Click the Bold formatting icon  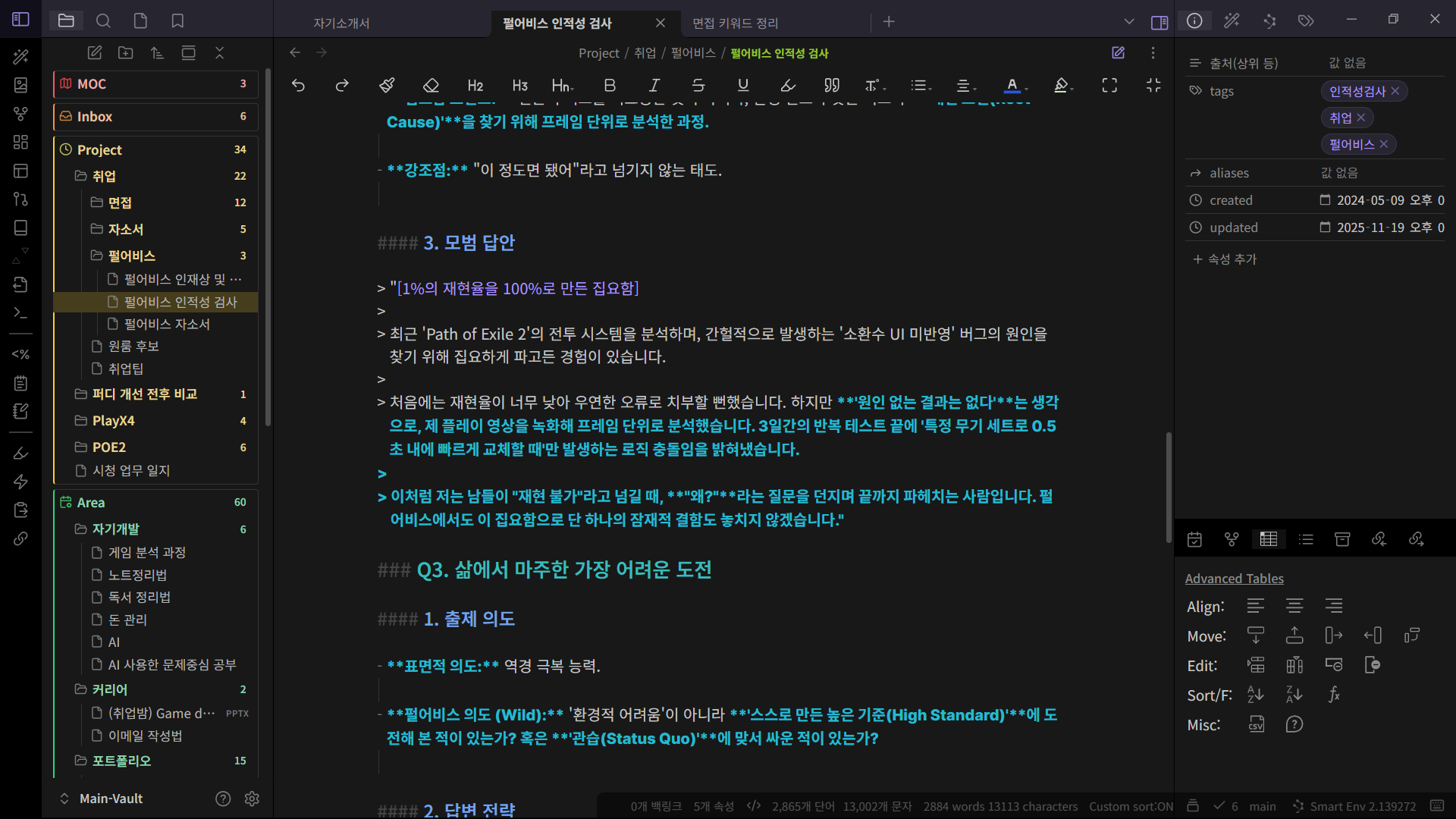click(610, 86)
